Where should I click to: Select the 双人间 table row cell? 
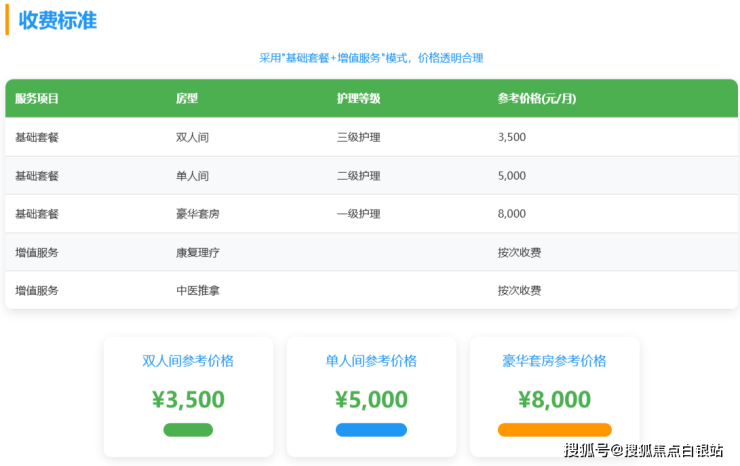[192, 137]
